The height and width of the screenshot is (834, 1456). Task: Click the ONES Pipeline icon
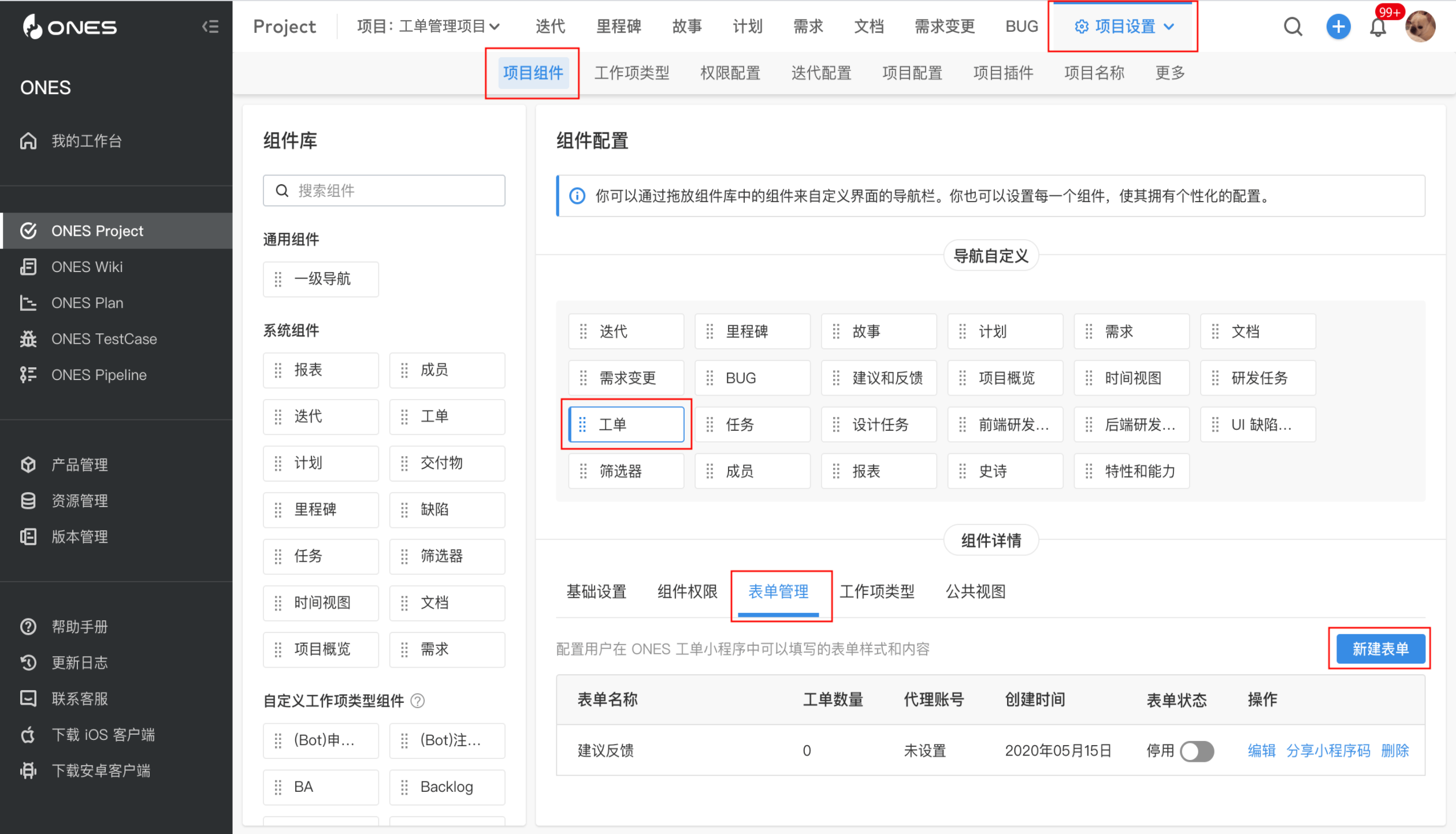28,375
